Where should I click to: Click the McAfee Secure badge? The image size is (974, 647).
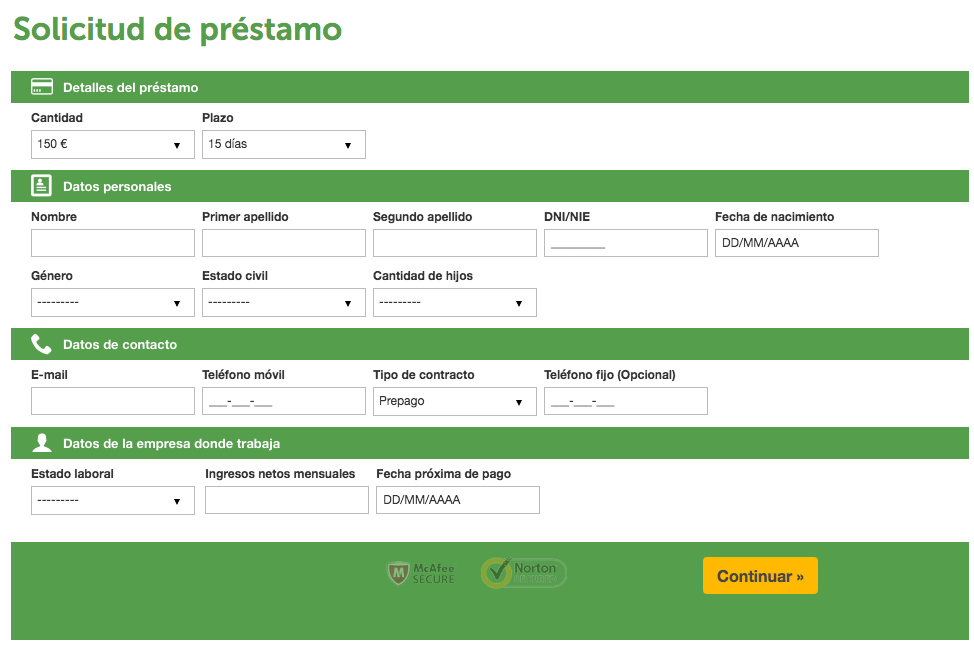(421, 573)
